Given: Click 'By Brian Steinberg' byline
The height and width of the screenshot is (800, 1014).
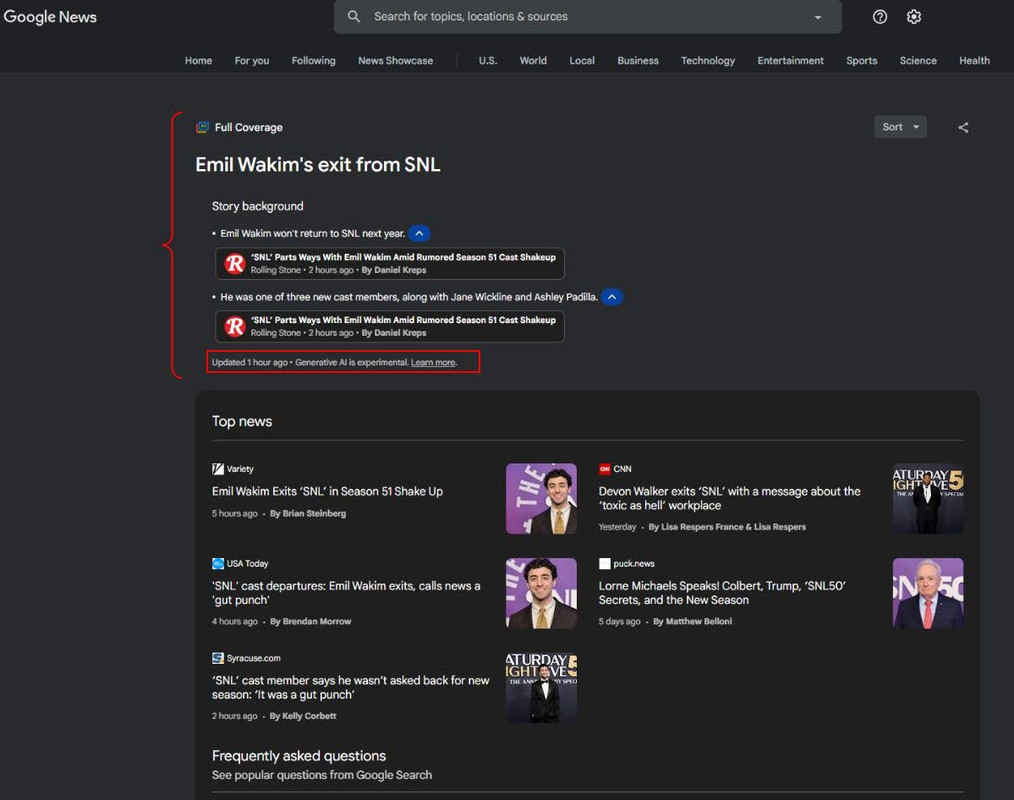Looking at the screenshot, I should click(308, 513).
